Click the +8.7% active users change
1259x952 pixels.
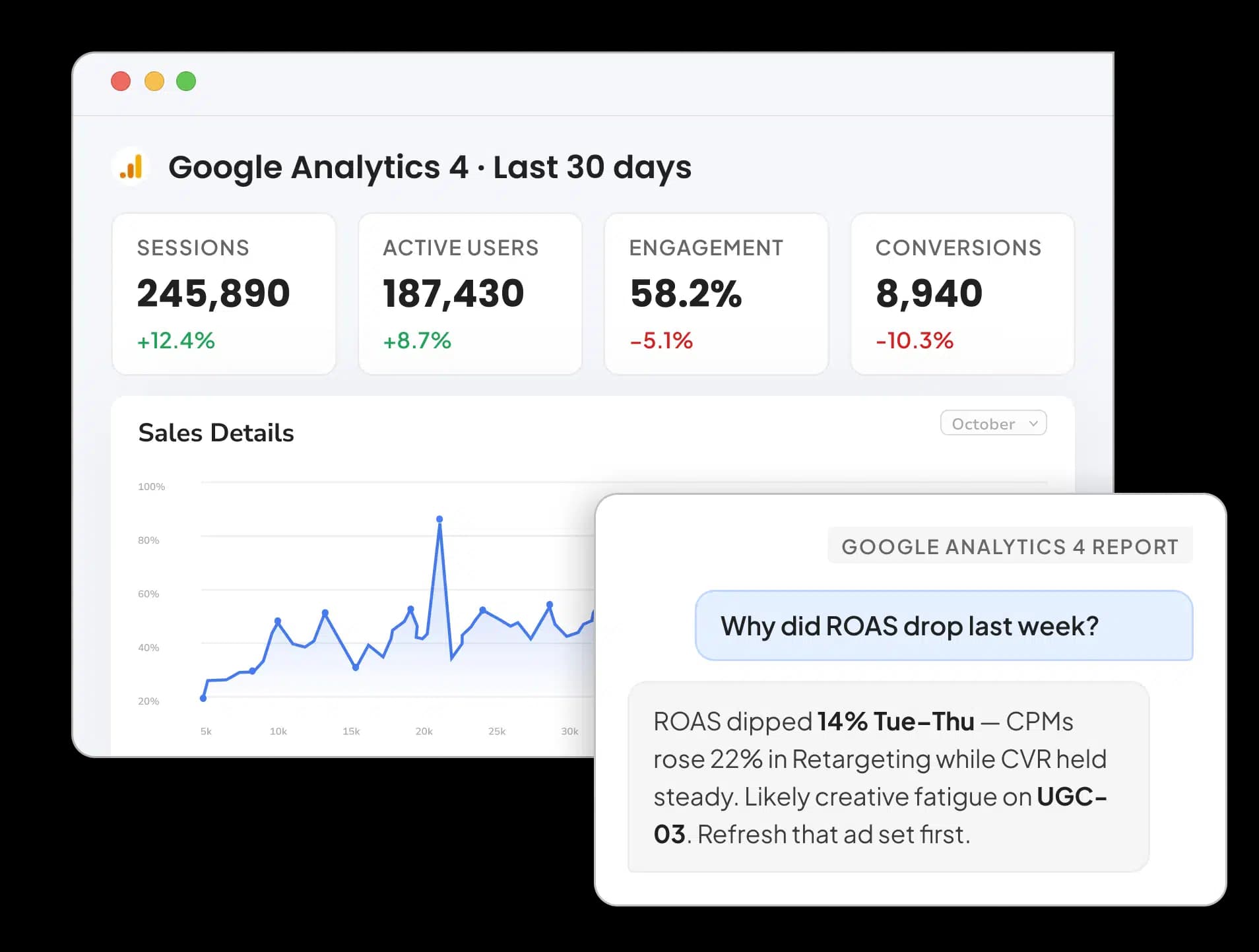click(x=417, y=340)
